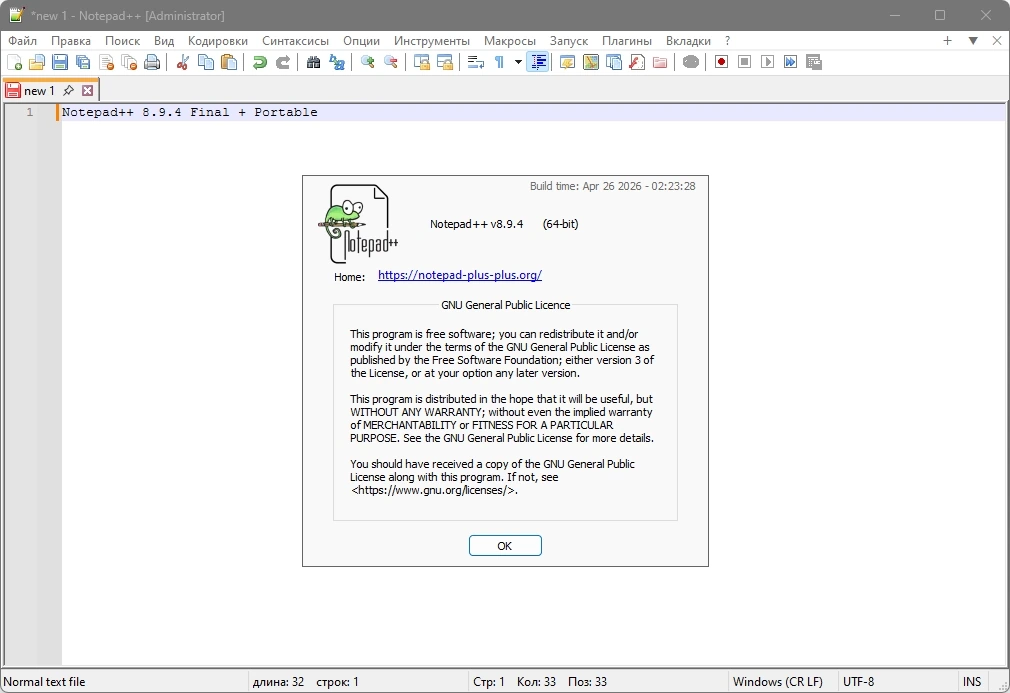Screen dimensions: 1010x693
Task: Click the Windows (CR LF) status field
Action: pyautogui.click(x=777, y=681)
